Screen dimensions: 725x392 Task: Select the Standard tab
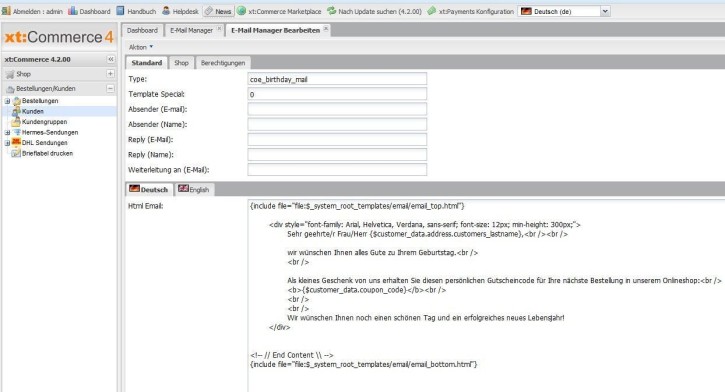[147, 62]
